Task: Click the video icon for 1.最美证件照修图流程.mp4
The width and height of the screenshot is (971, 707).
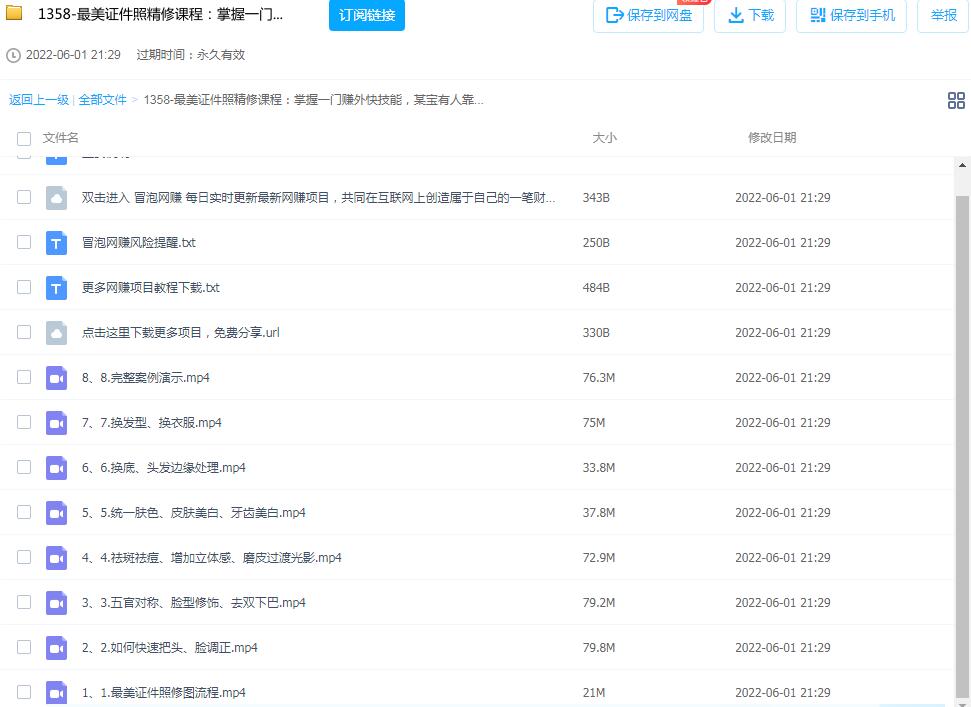Action: 56,693
